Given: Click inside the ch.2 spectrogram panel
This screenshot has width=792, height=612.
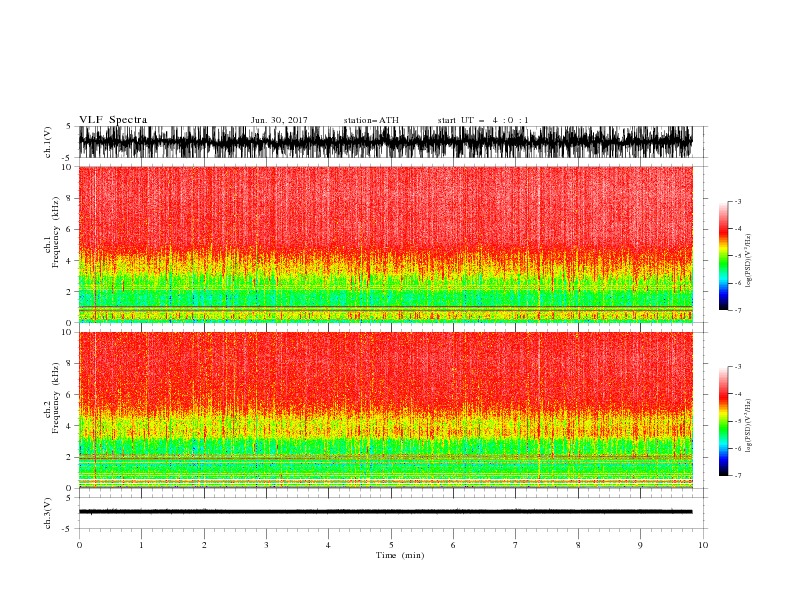Looking at the screenshot, I should [x=385, y=410].
